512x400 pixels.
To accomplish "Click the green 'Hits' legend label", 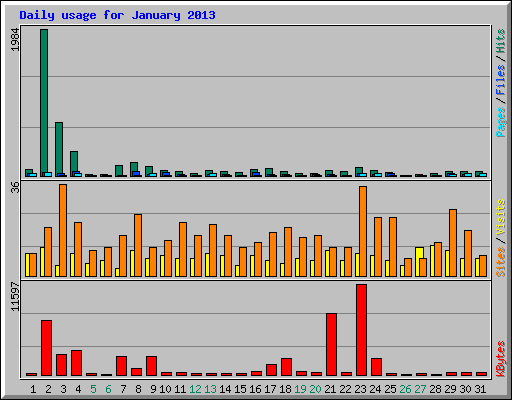I will pyautogui.click(x=501, y=41).
